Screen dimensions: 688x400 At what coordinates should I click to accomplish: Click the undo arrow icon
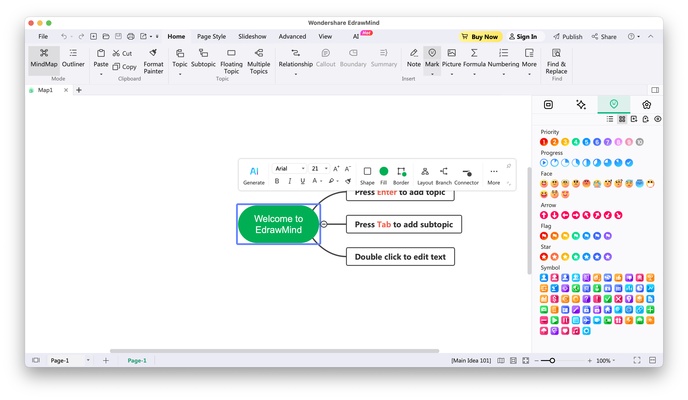64,36
